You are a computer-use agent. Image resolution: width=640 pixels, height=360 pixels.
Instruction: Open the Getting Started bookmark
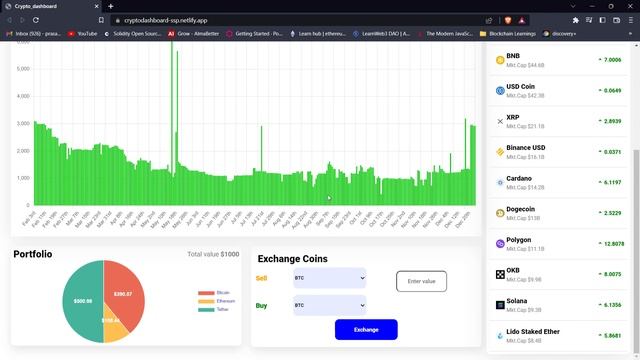(254, 34)
